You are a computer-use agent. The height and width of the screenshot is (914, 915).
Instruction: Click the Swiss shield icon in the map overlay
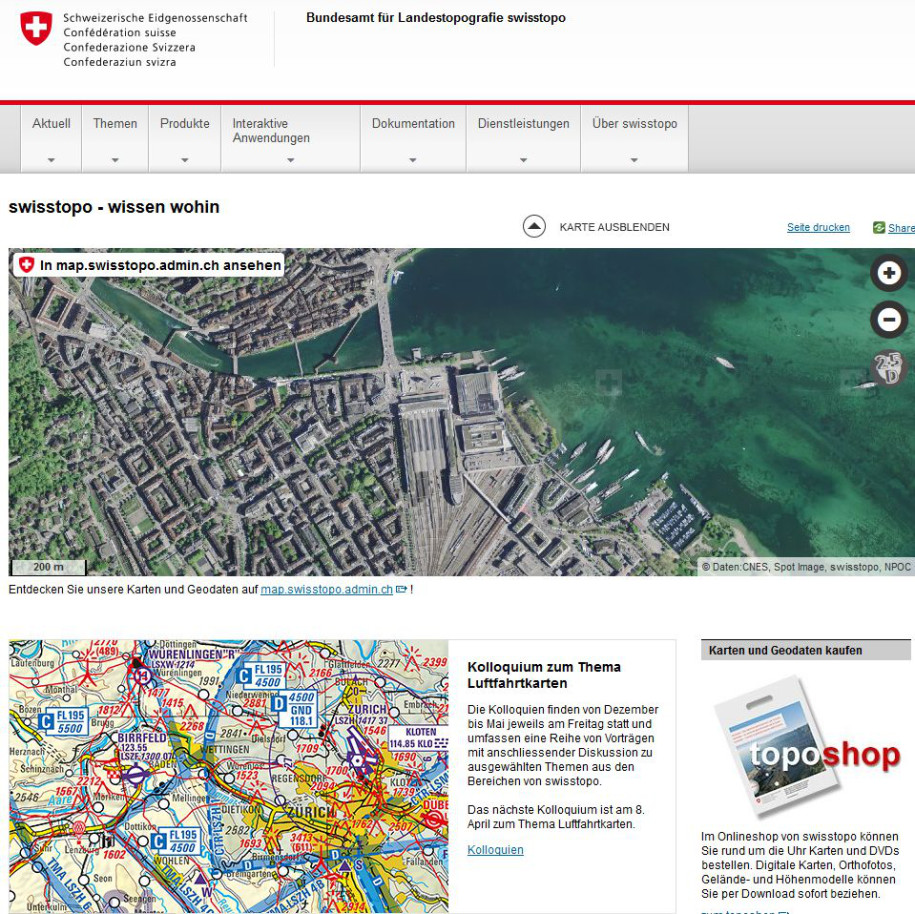(x=27, y=265)
